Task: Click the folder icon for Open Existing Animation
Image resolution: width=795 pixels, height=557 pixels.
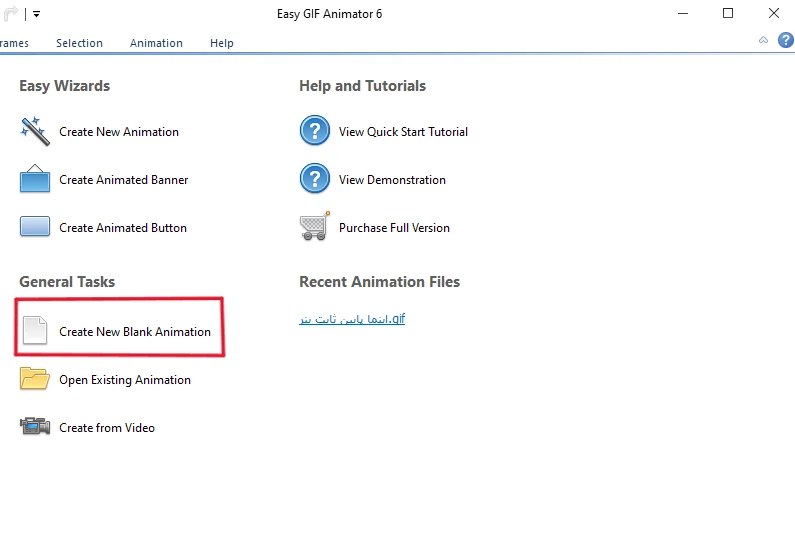Action: (34, 379)
